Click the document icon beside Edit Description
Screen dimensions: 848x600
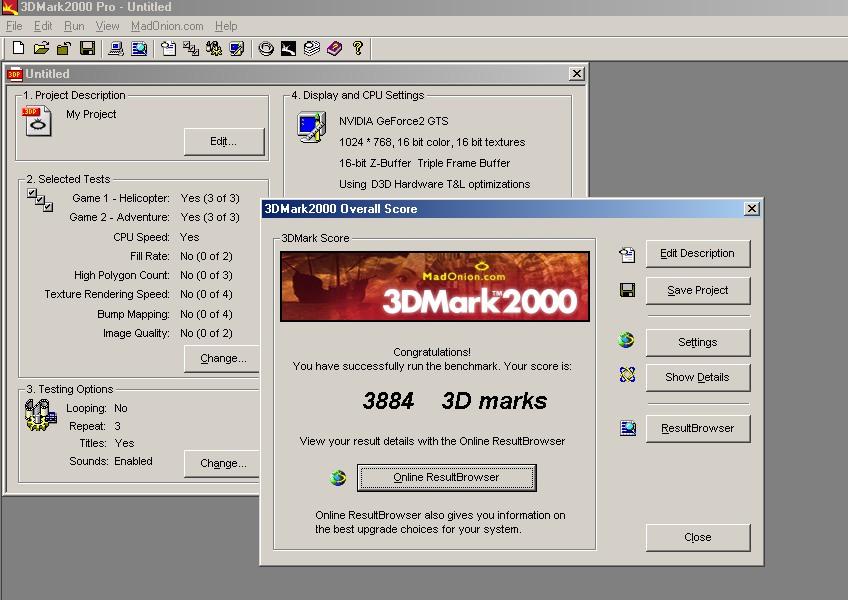(627, 254)
